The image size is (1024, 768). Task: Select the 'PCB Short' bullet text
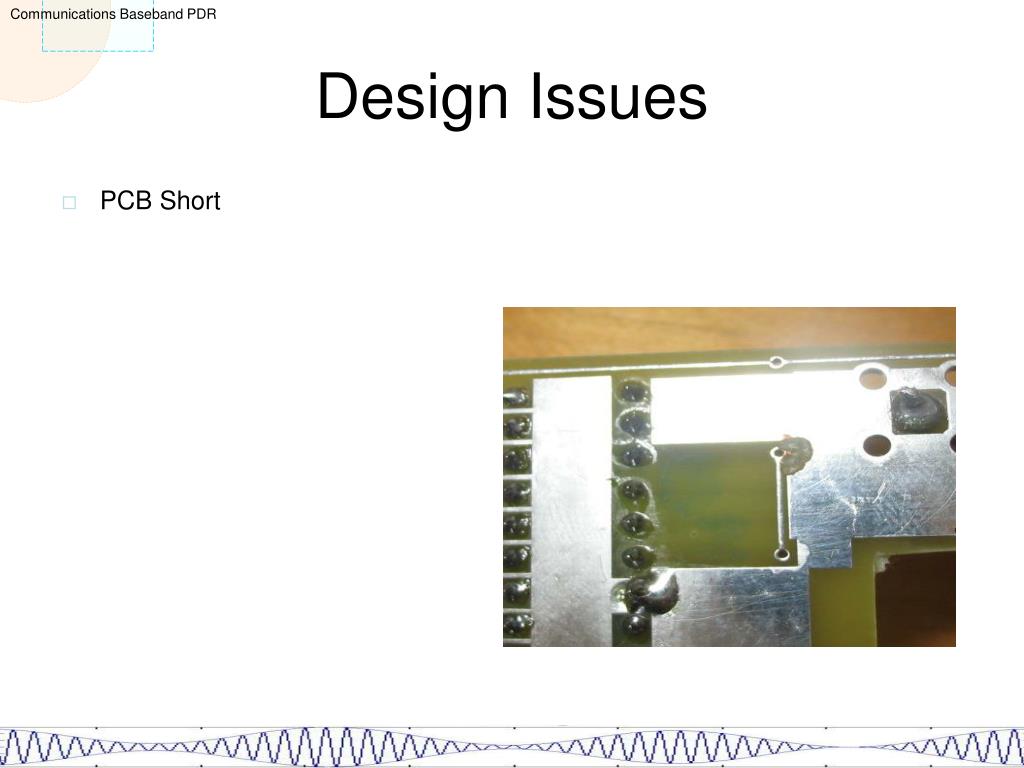click(x=160, y=200)
